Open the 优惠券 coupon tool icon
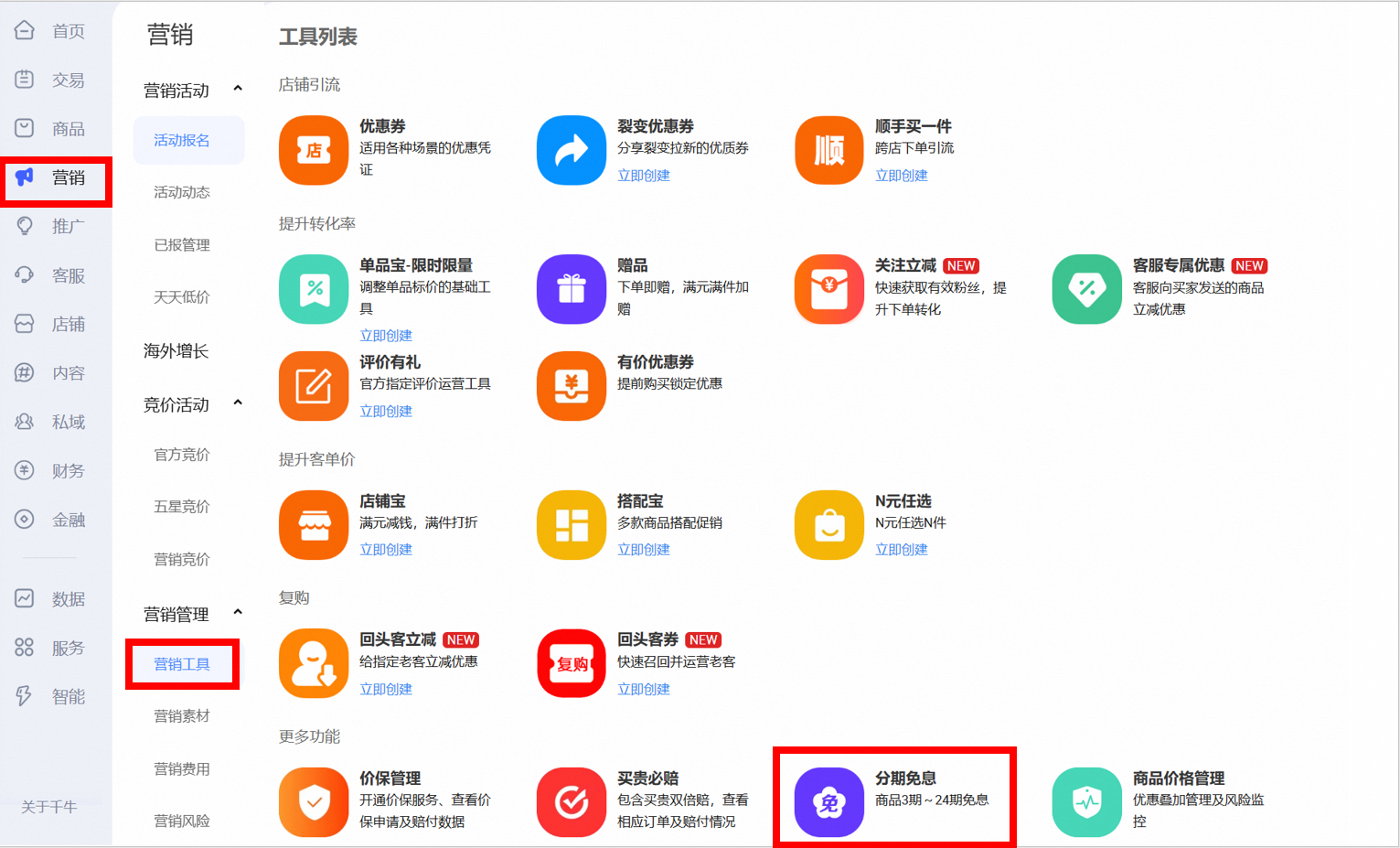The image size is (1400, 848). 314,150
